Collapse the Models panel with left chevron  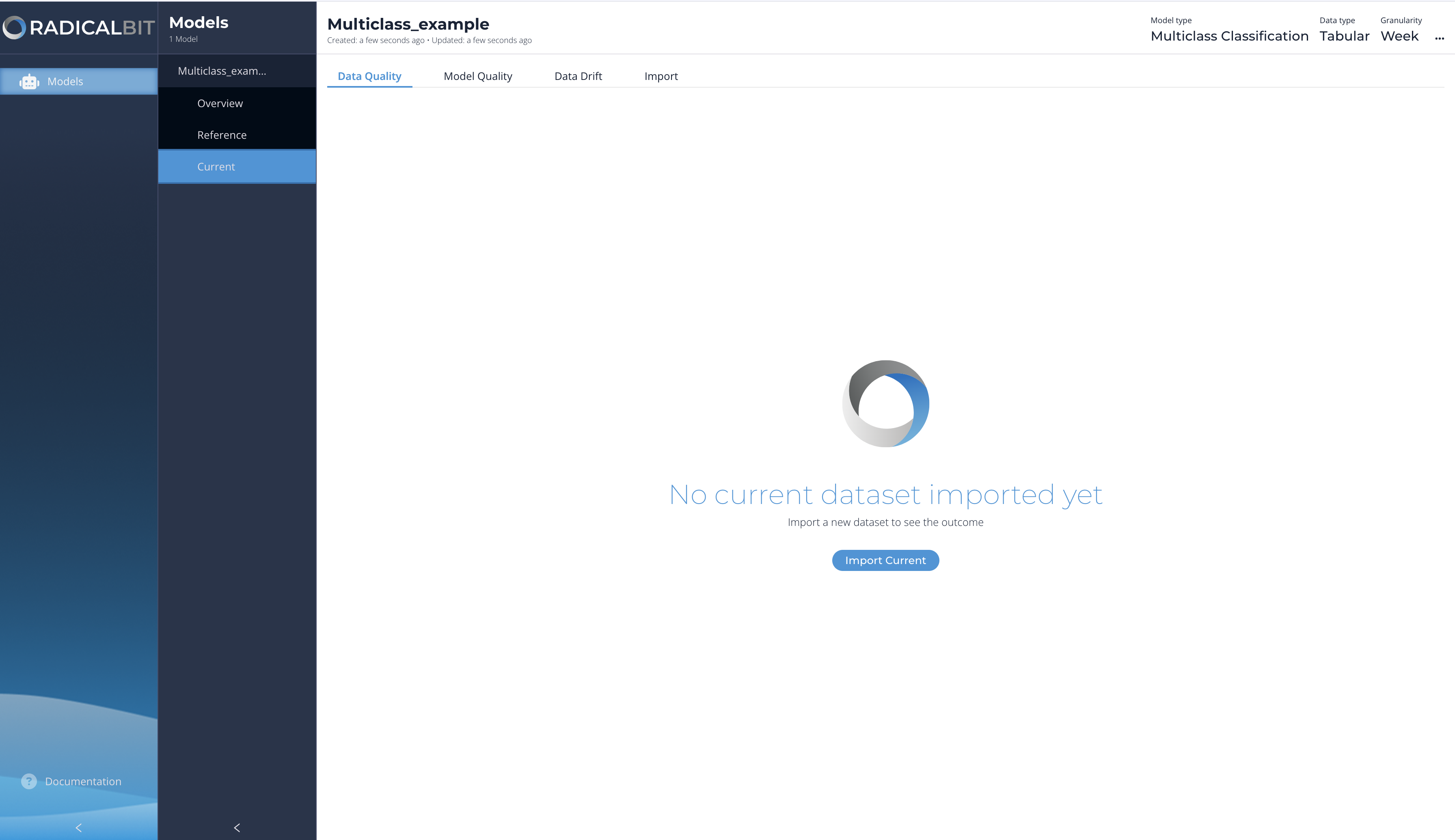[237, 827]
